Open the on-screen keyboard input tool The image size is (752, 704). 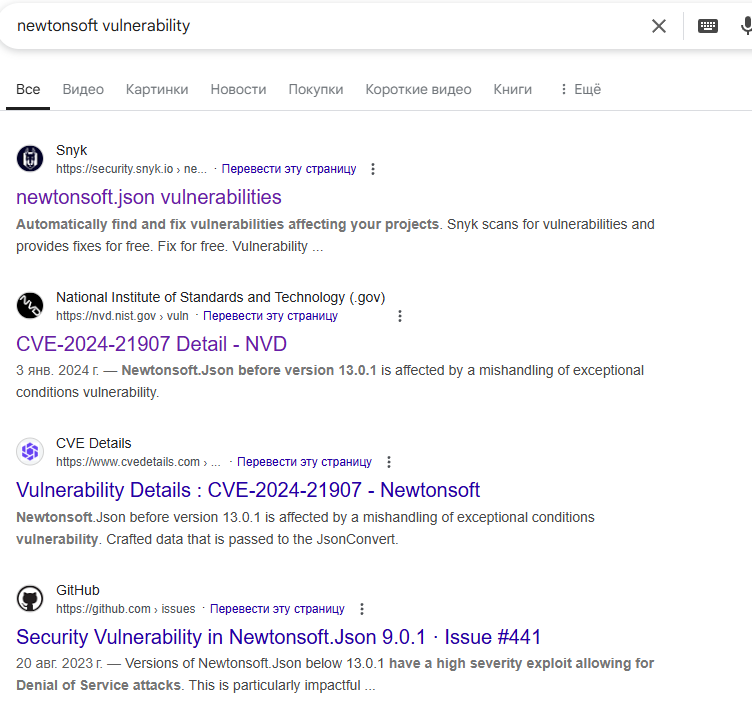(x=708, y=26)
